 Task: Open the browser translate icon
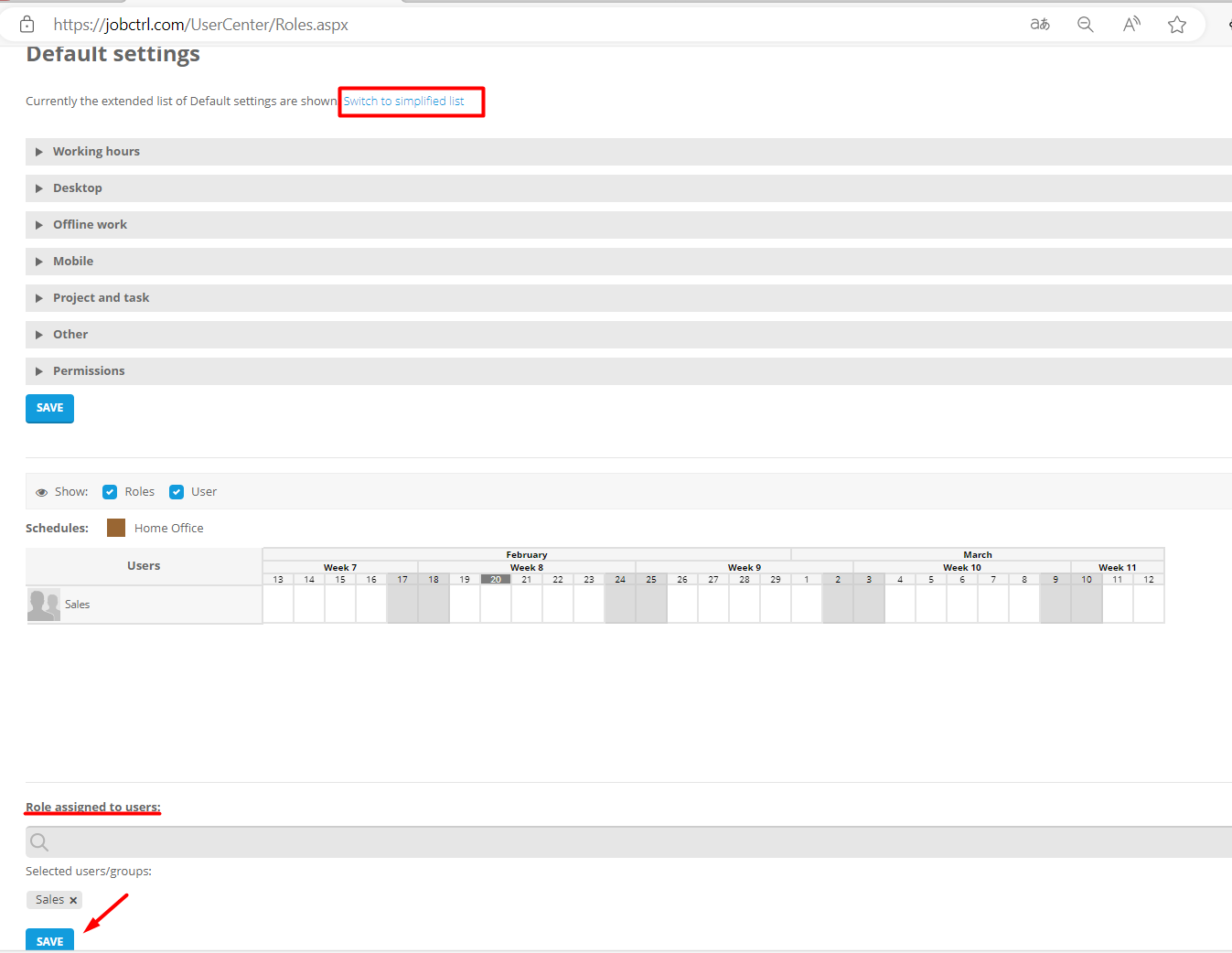(1040, 25)
